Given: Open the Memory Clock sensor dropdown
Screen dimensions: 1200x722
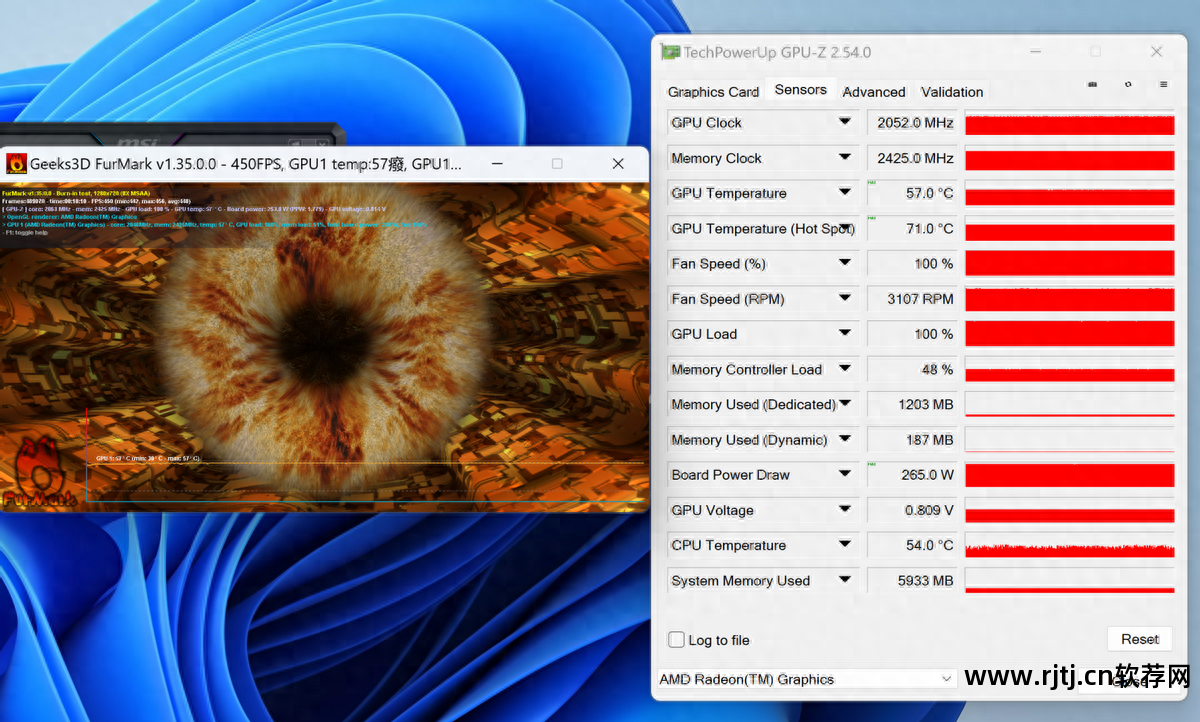Looking at the screenshot, I should [x=845, y=158].
